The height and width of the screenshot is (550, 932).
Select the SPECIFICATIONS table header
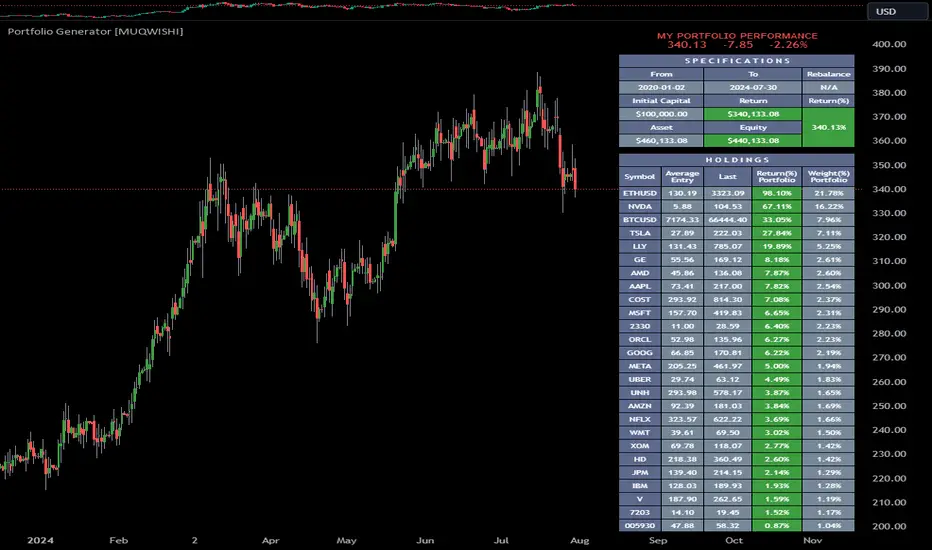[736, 61]
